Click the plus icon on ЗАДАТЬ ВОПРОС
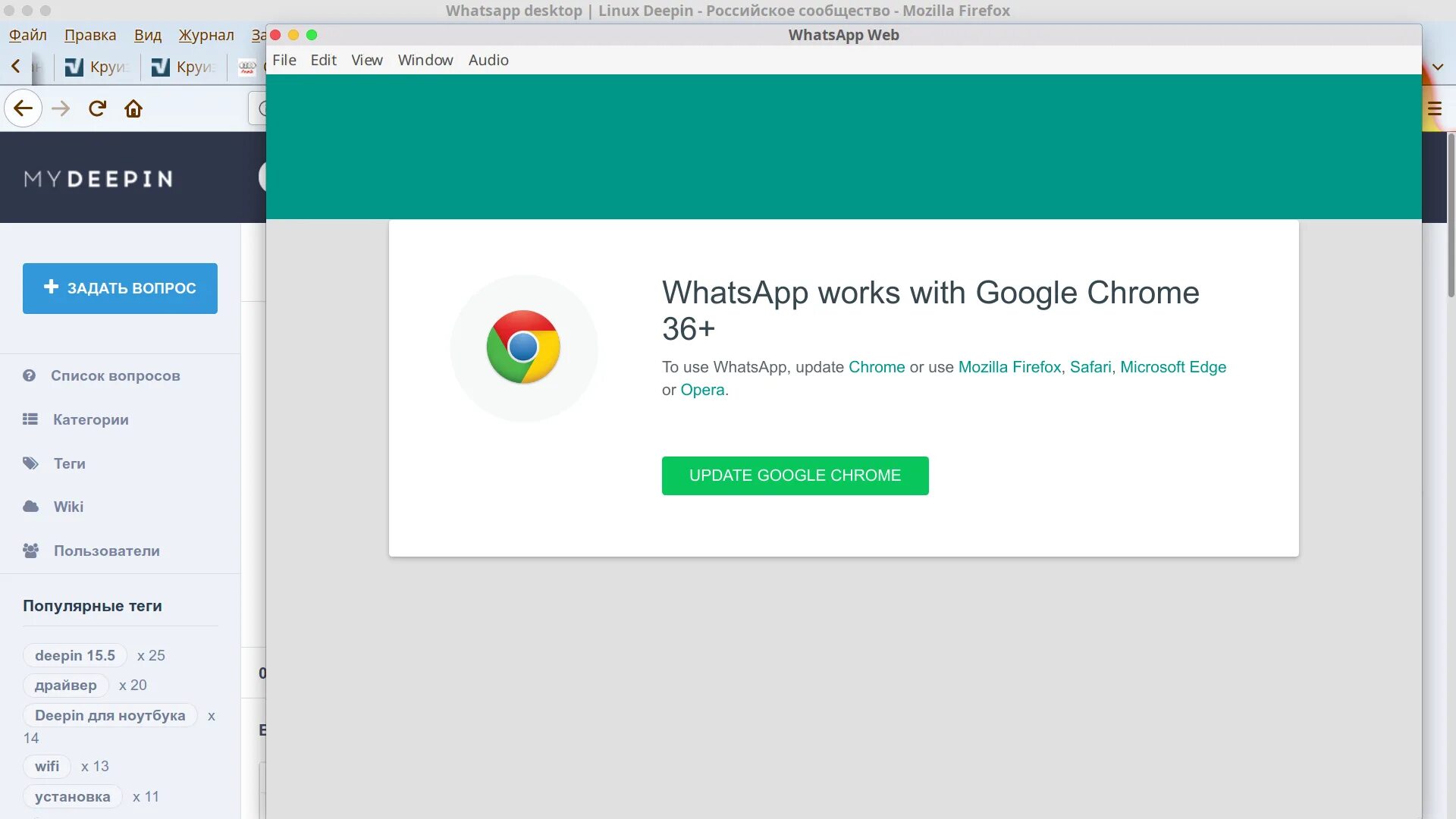This screenshot has height=819, width=1456. click(51, 287)
